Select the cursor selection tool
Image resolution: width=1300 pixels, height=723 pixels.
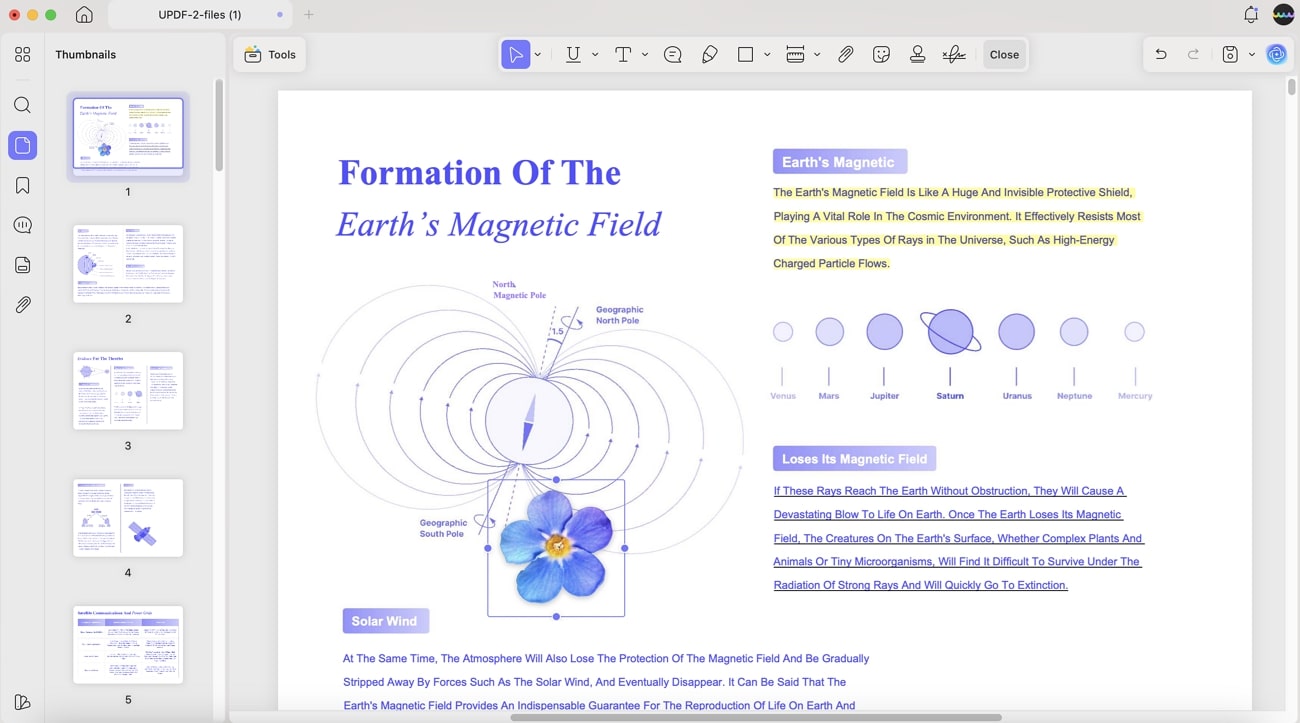[515, 55]
